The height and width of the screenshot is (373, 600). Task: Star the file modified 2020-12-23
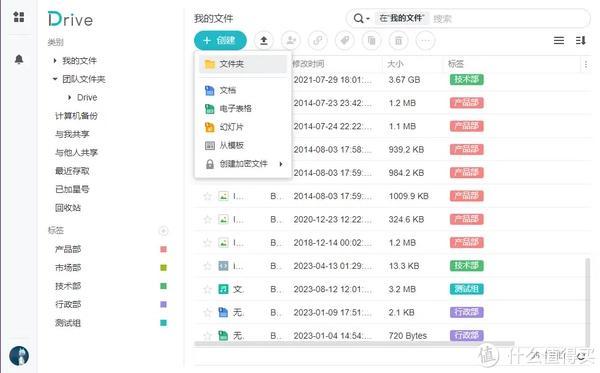point(207,220)
